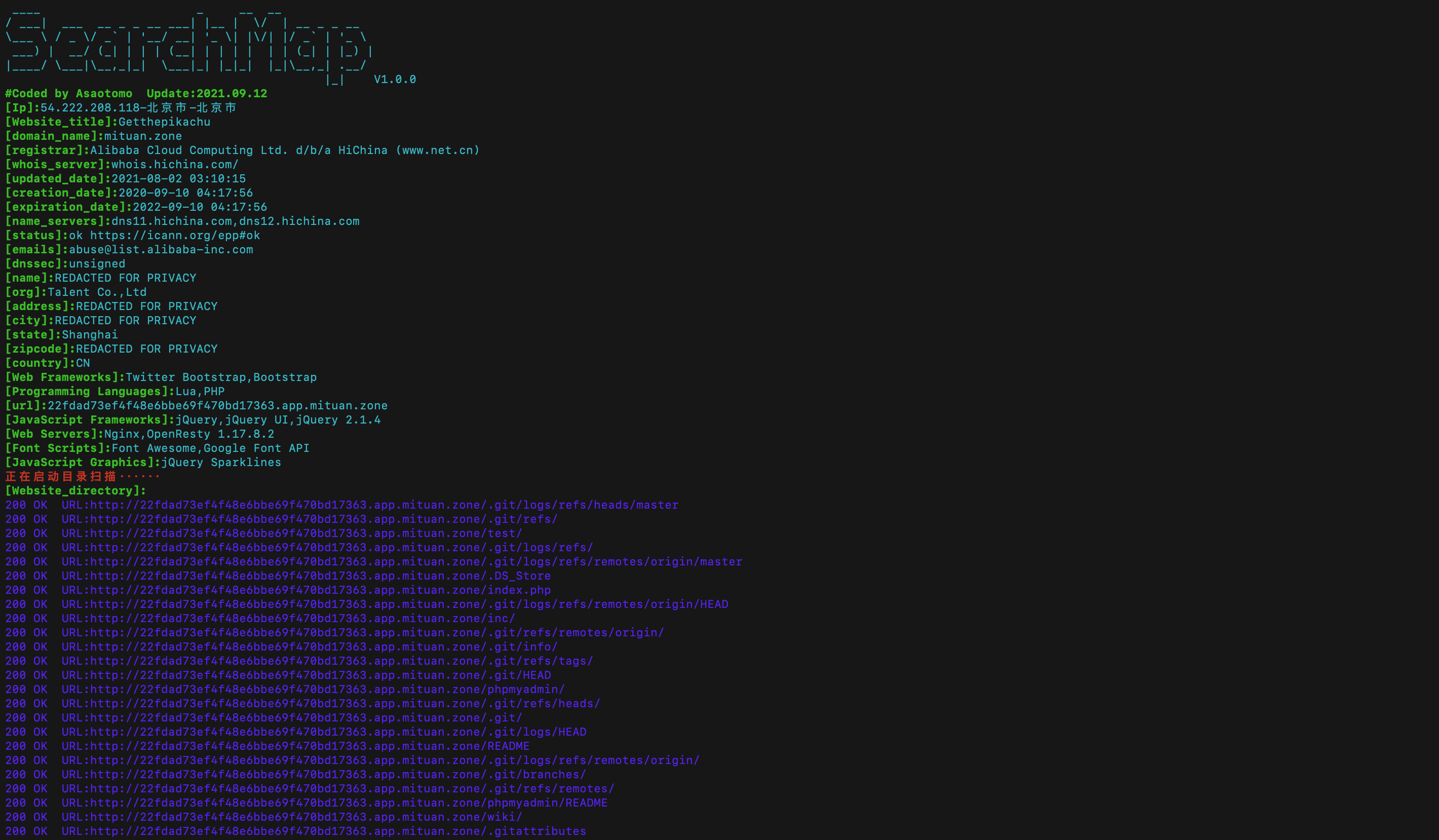Screen dimensions: 1439x840
Task: Click the [address] REDACTED FOR PRIVACY line
Action: (x=111, y=306)
